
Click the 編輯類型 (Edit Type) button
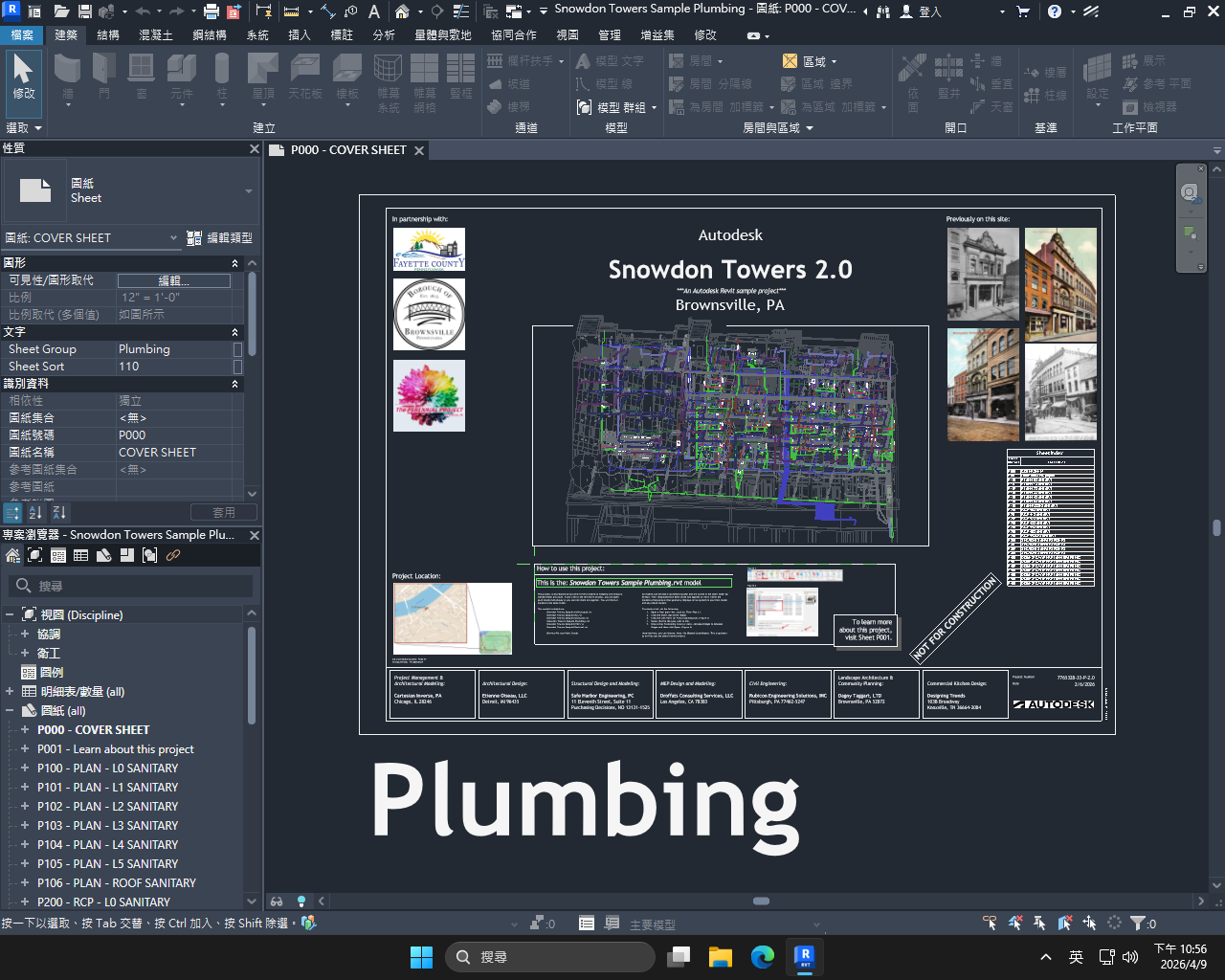(x=220, y=237)
